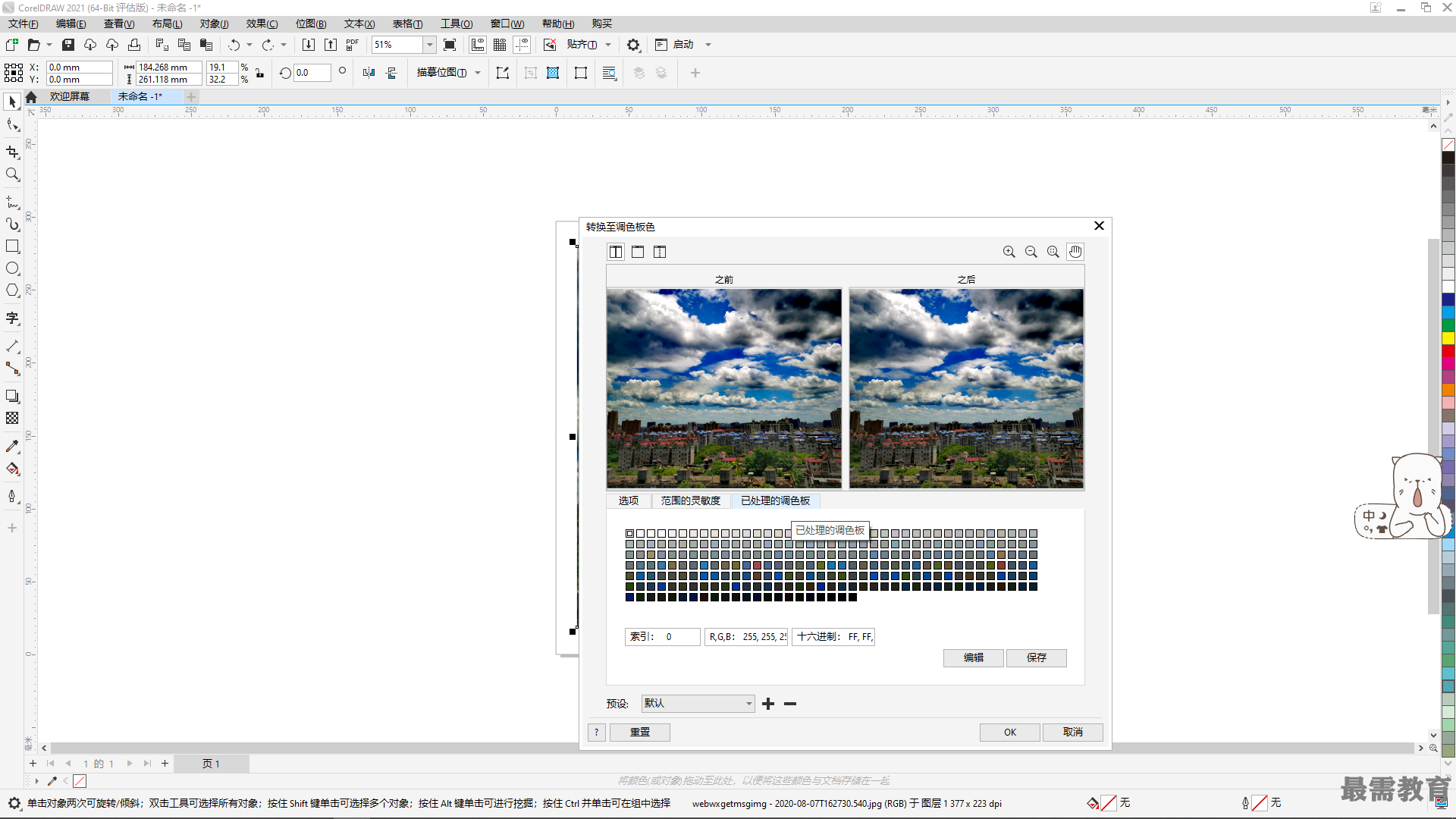Expand the undo history dropdown arrow
Image resolution: width=1456 pixels, height=819 pixels.
[x=249, y=45]
